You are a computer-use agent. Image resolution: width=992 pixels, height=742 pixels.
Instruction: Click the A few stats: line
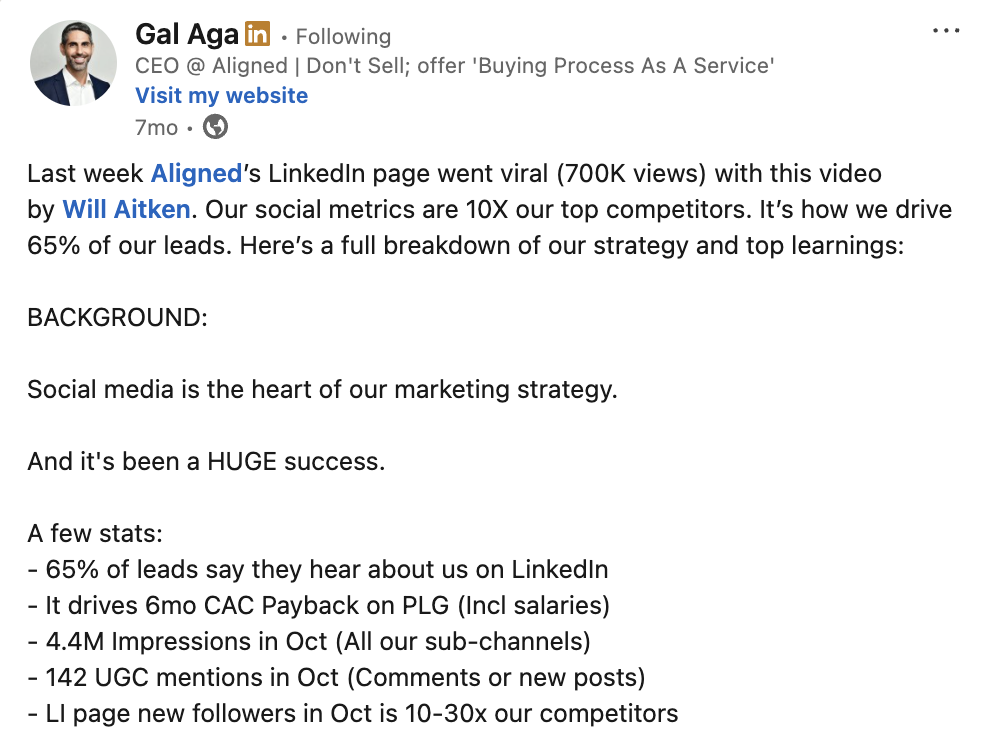[95, 534]
